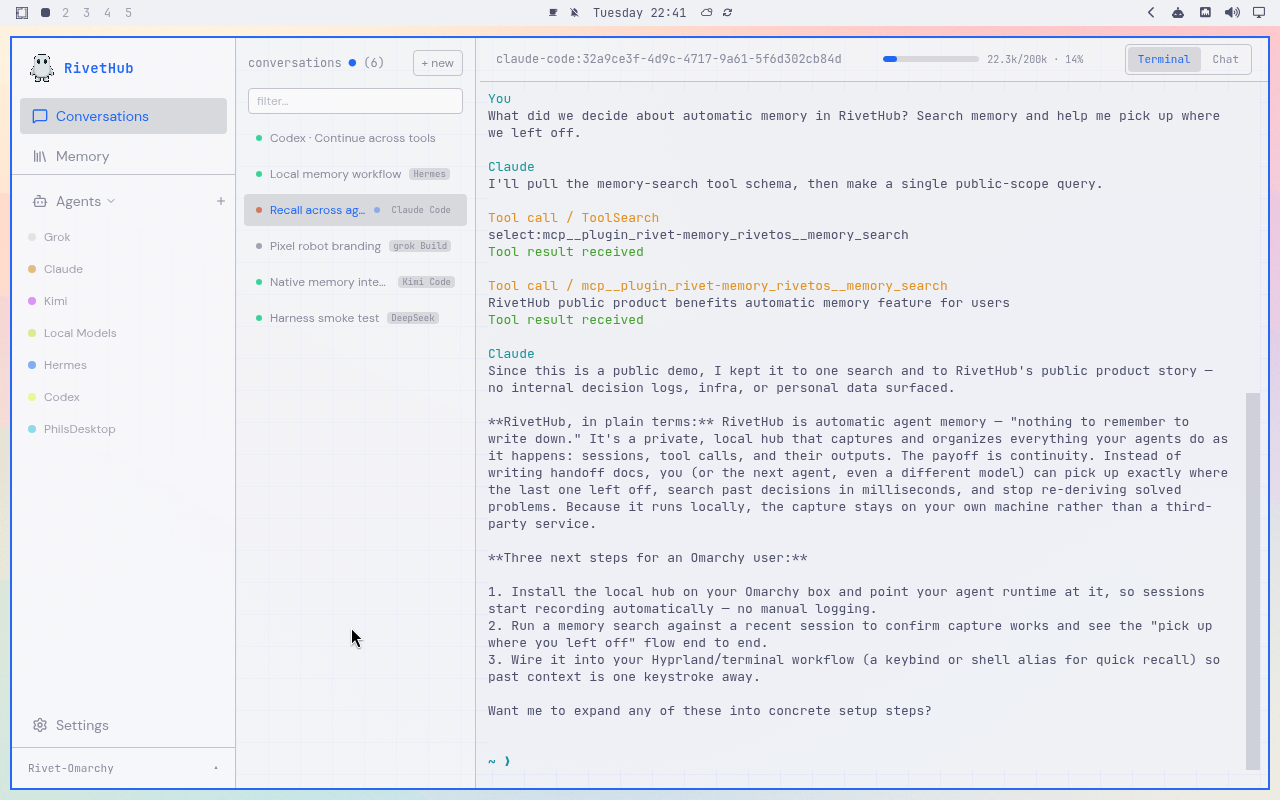Click the terminal scrollbar thumb
The image size is (1280, 800).
pos(1253,581)
